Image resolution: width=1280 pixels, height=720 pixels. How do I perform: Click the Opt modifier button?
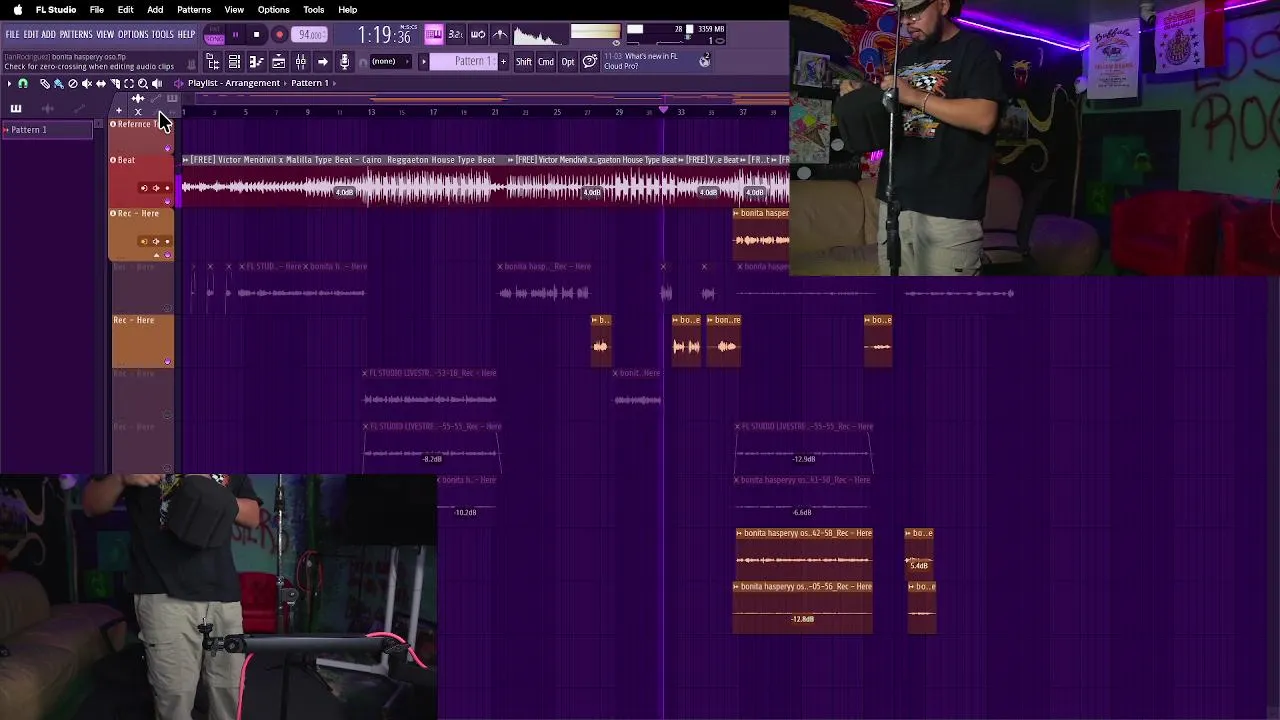tap(568, 62)
